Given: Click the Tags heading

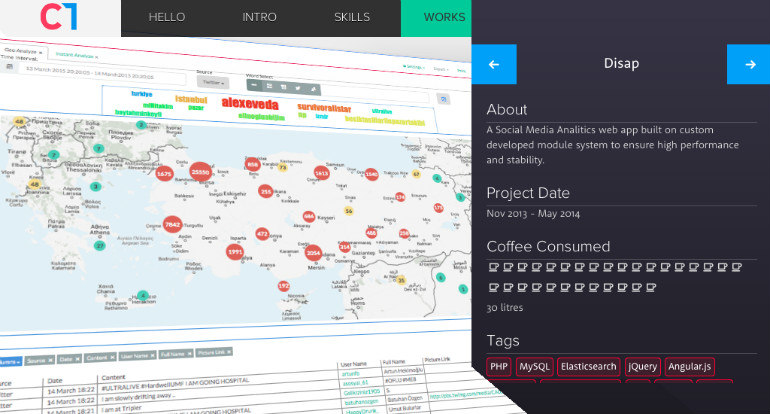Looking at the screenshot, I should pyautogui.click(x=503, y=340).
